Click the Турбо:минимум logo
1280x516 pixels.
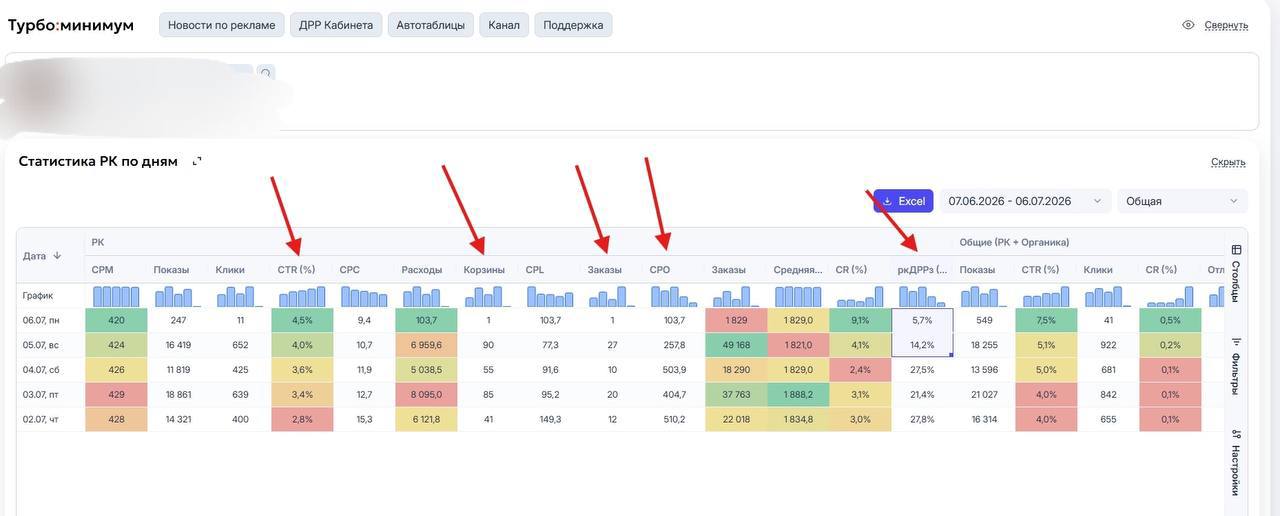point(70,25)
